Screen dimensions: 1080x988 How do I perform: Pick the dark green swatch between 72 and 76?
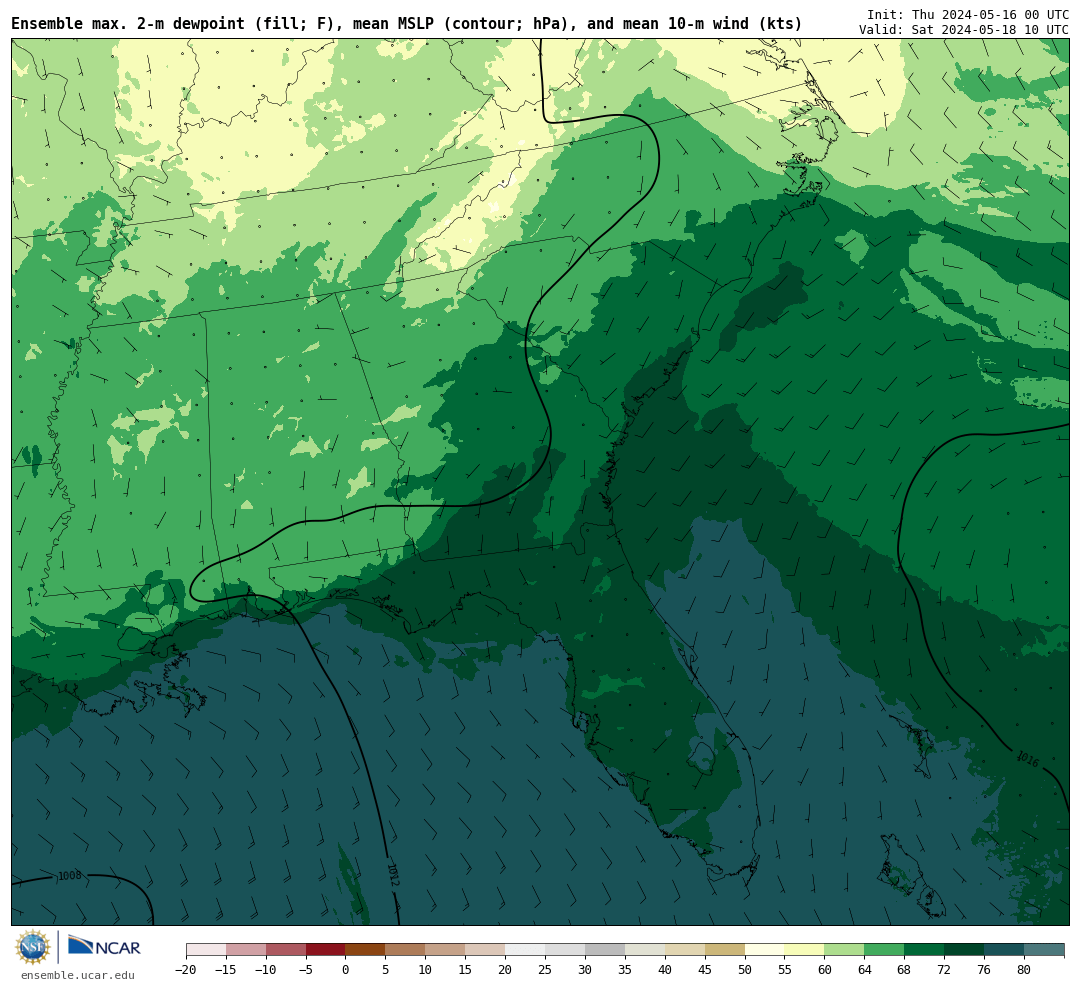[965, 950]
